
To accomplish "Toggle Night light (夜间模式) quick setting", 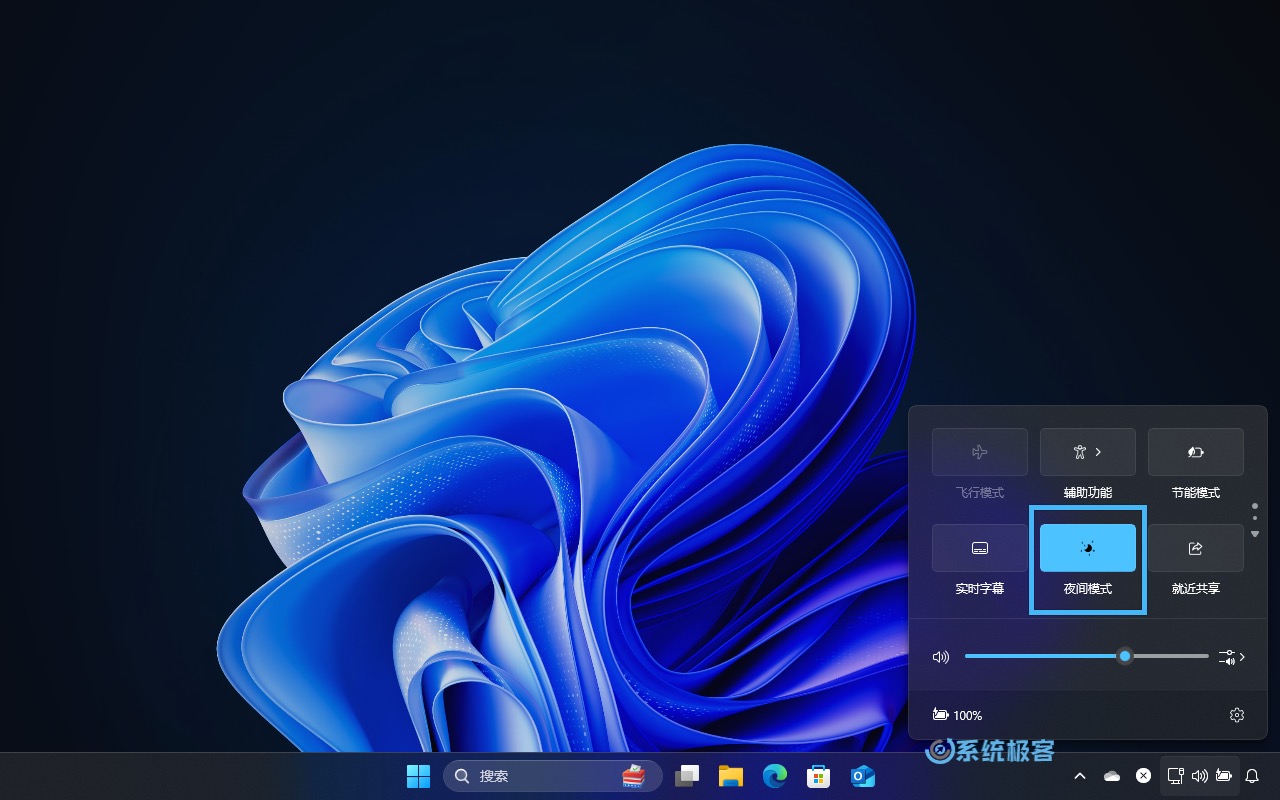I will tap(1087, 548).
